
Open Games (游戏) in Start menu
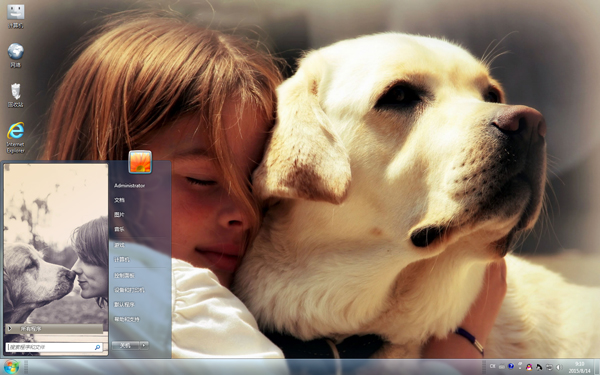pos(119,245)
